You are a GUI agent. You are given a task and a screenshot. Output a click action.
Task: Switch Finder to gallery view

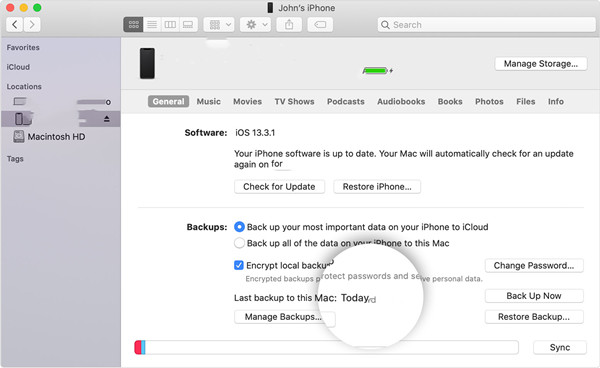pyautogui.click(x=188, y=24)
